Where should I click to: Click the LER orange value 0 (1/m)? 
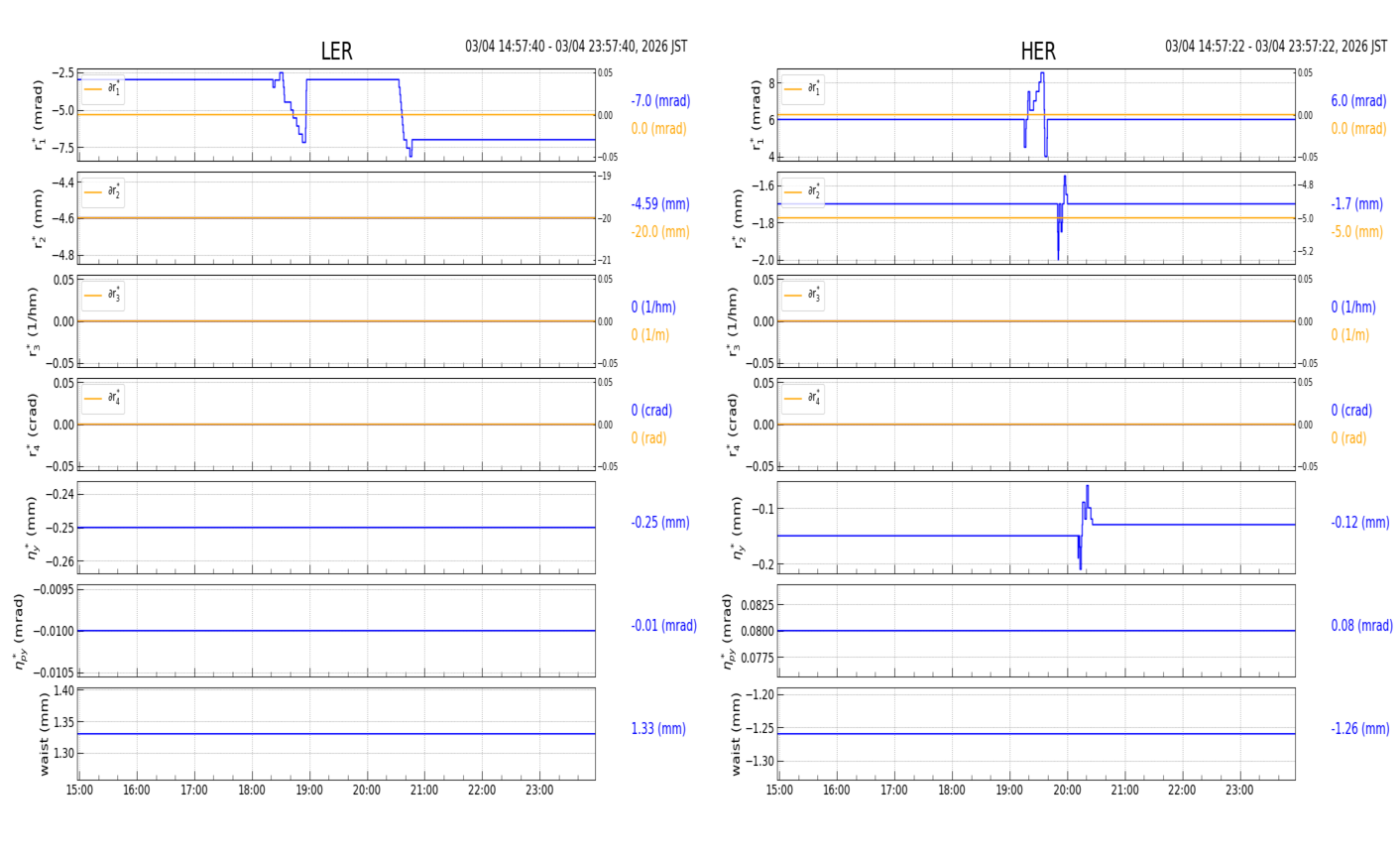click(x=649, y=335)
